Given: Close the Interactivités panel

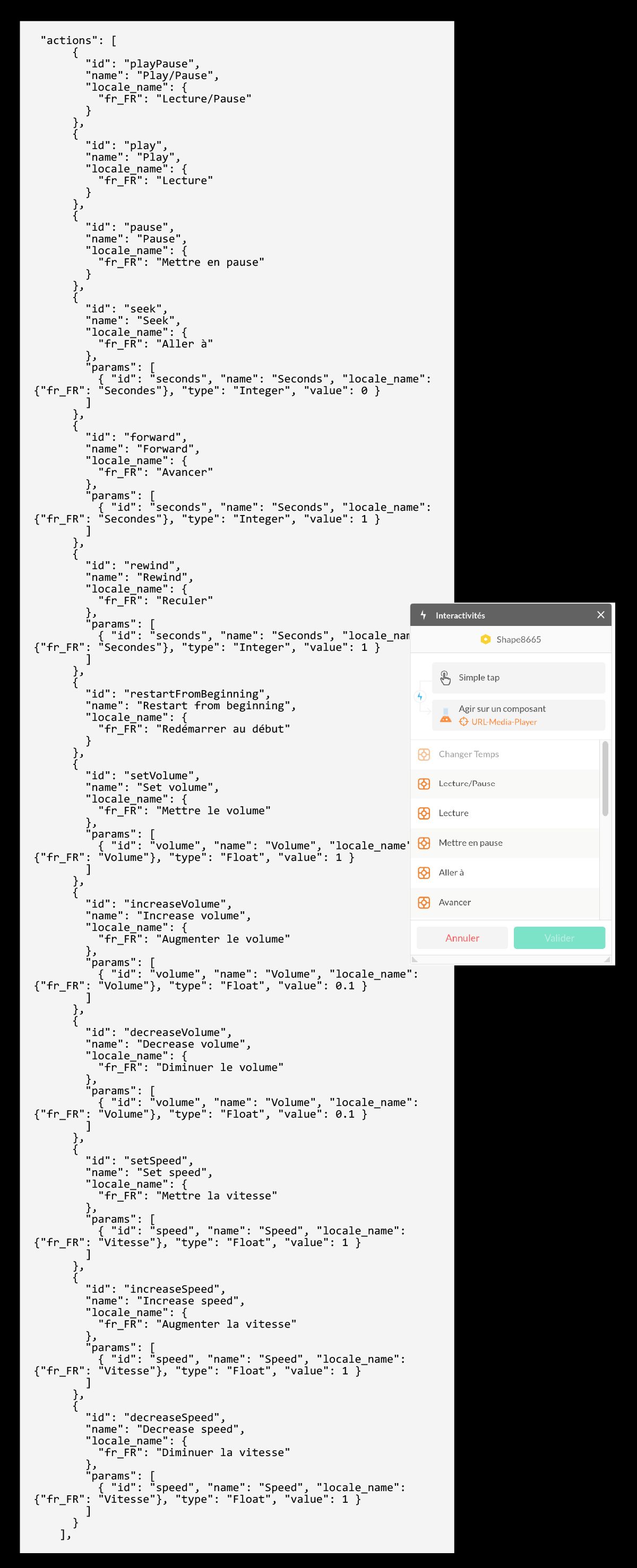Looking at the screenshot, I should click(x=600, y=615).
